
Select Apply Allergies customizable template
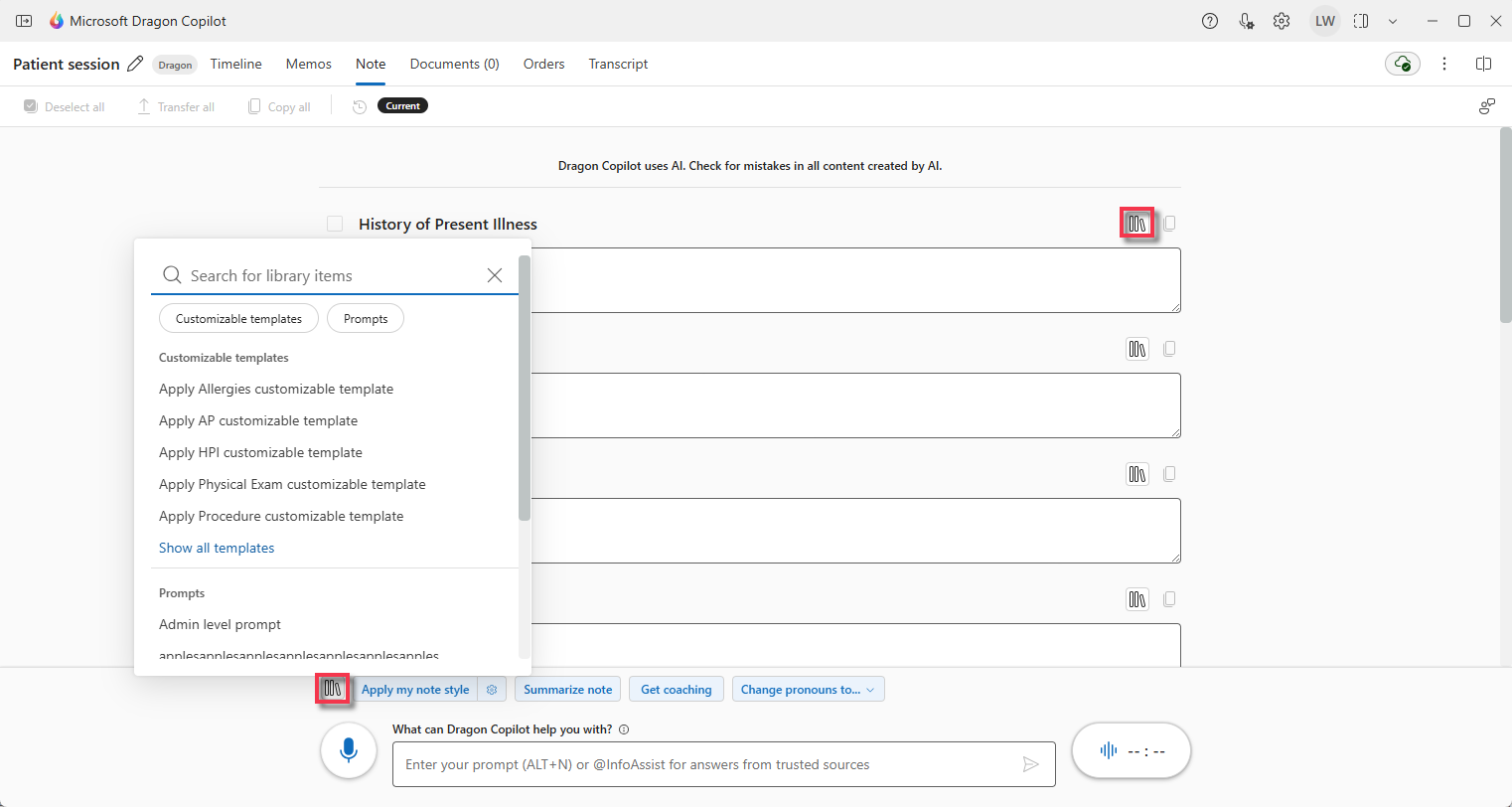tap(276, 389)
